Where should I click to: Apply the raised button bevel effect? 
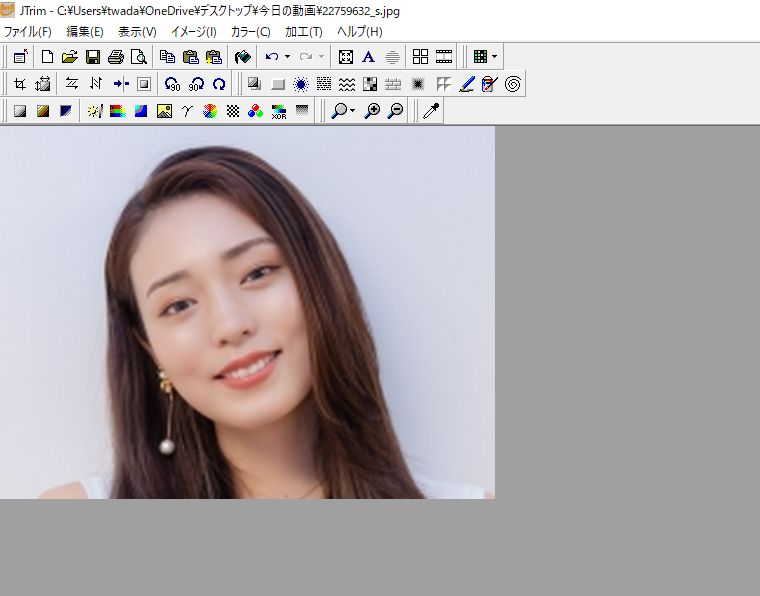pyautogui.click(x=278, y=84)
